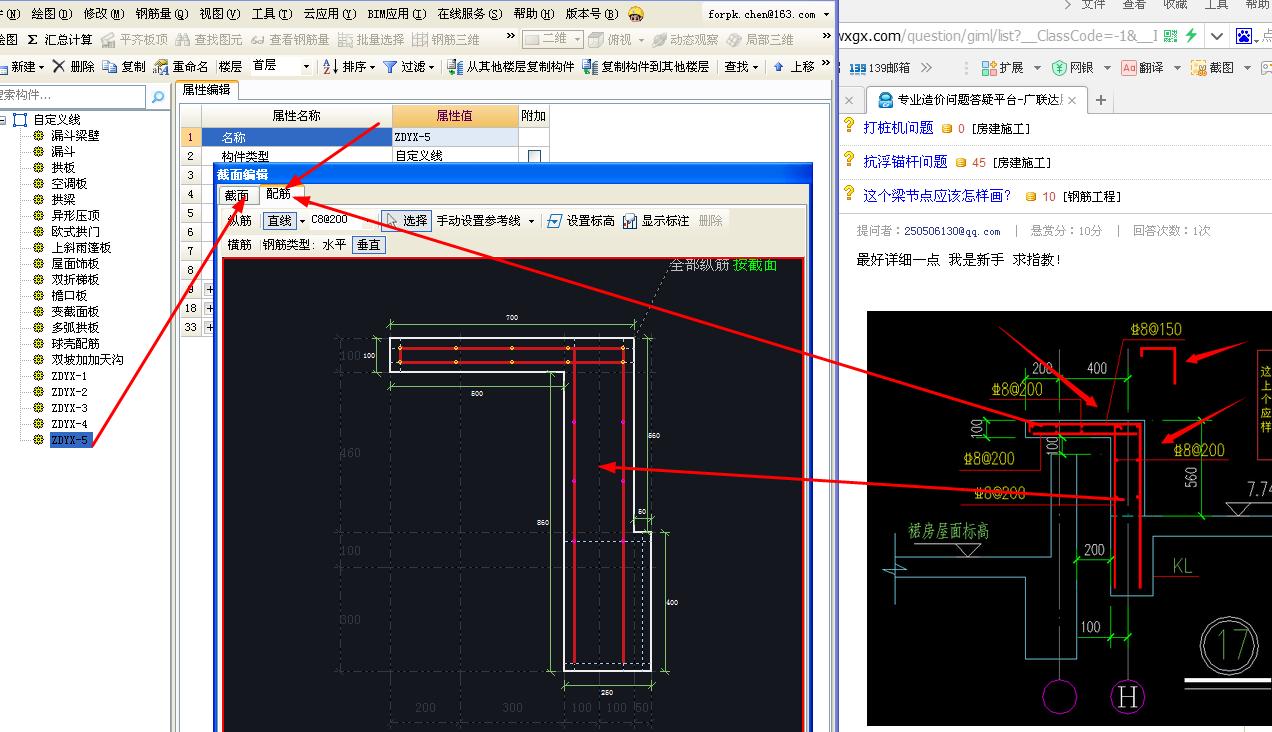Open the 钢筋量(Q) menu
Image resolution: width=1272 pixels, height=732 pixels.
[162, 14]
